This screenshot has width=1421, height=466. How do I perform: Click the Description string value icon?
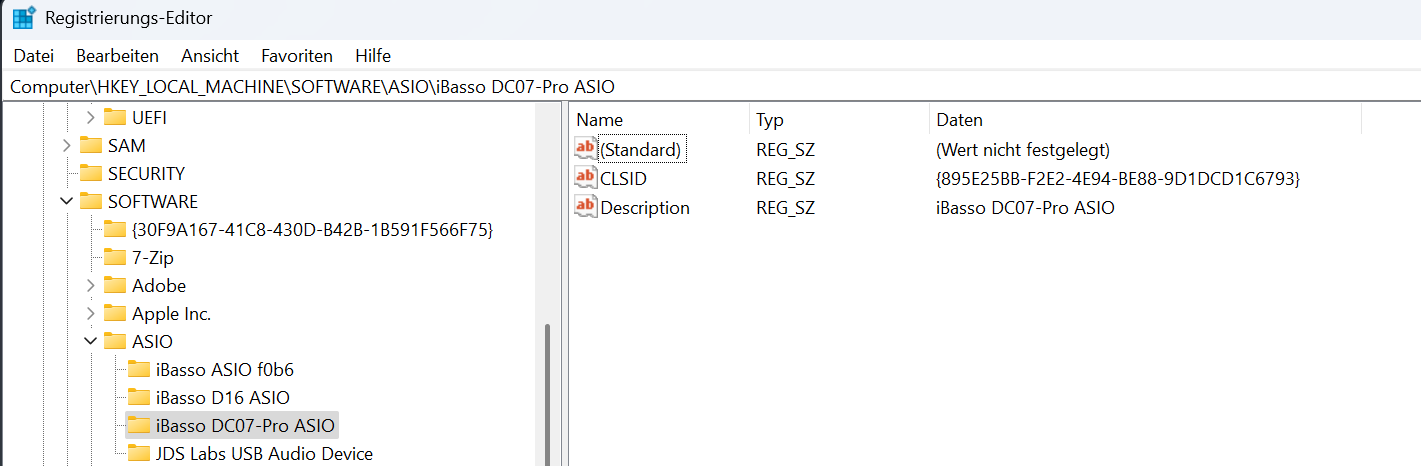coord(585,207)
